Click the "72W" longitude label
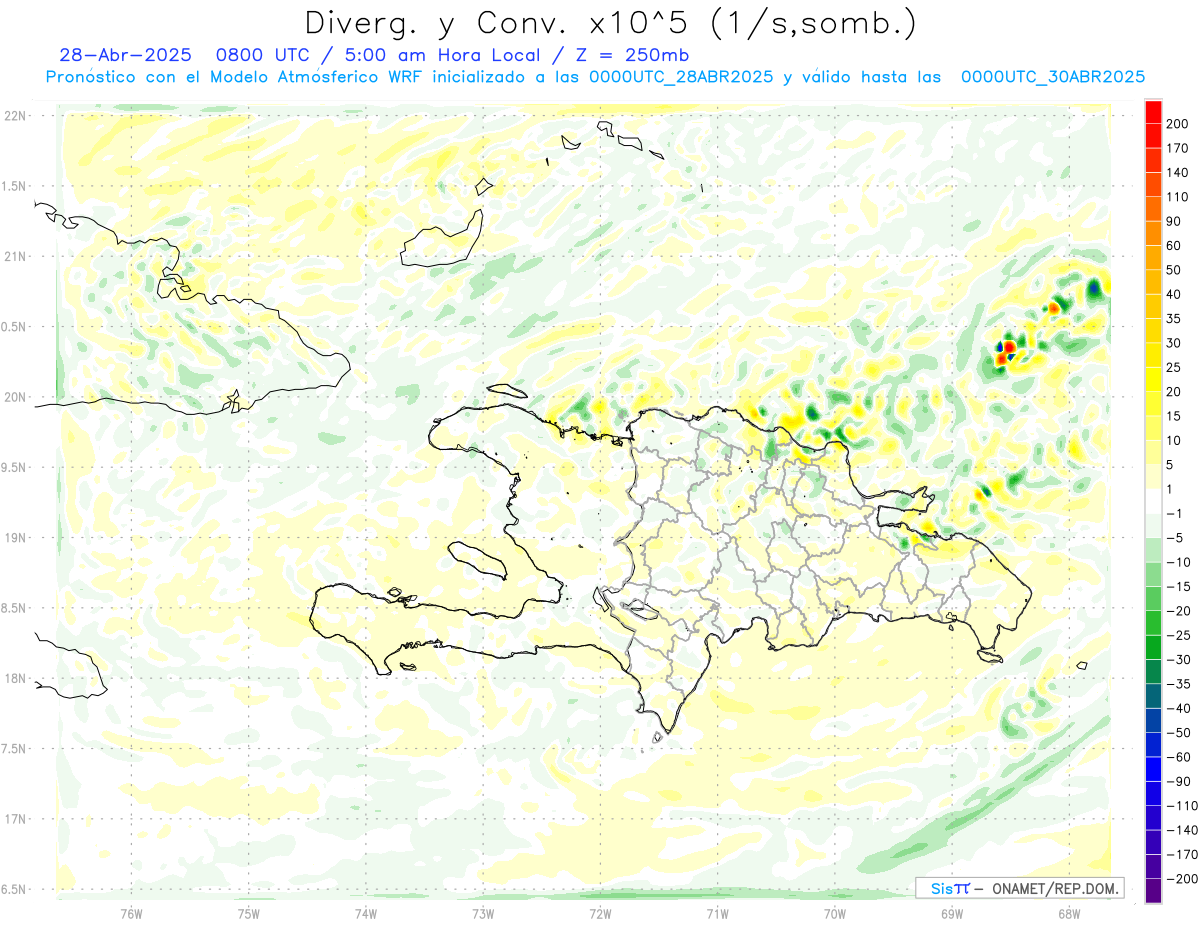This screenshot has height=927, width=1200. pyautogui.click(x=600, y=913)
